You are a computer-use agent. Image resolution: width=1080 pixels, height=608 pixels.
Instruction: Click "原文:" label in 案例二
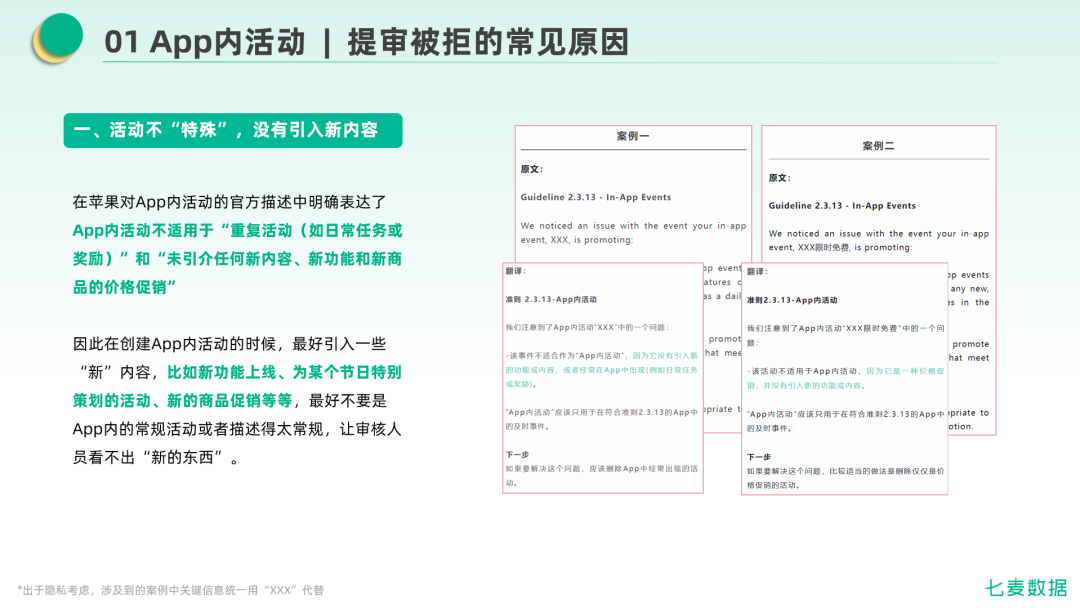(x=780, y=178)
